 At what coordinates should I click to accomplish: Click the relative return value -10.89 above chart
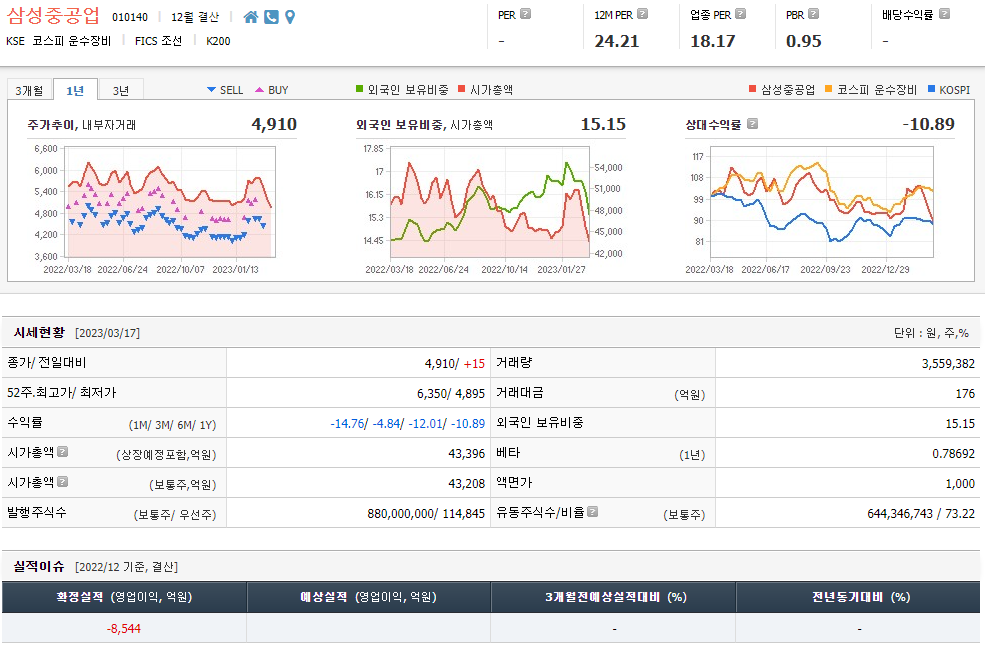928,124
